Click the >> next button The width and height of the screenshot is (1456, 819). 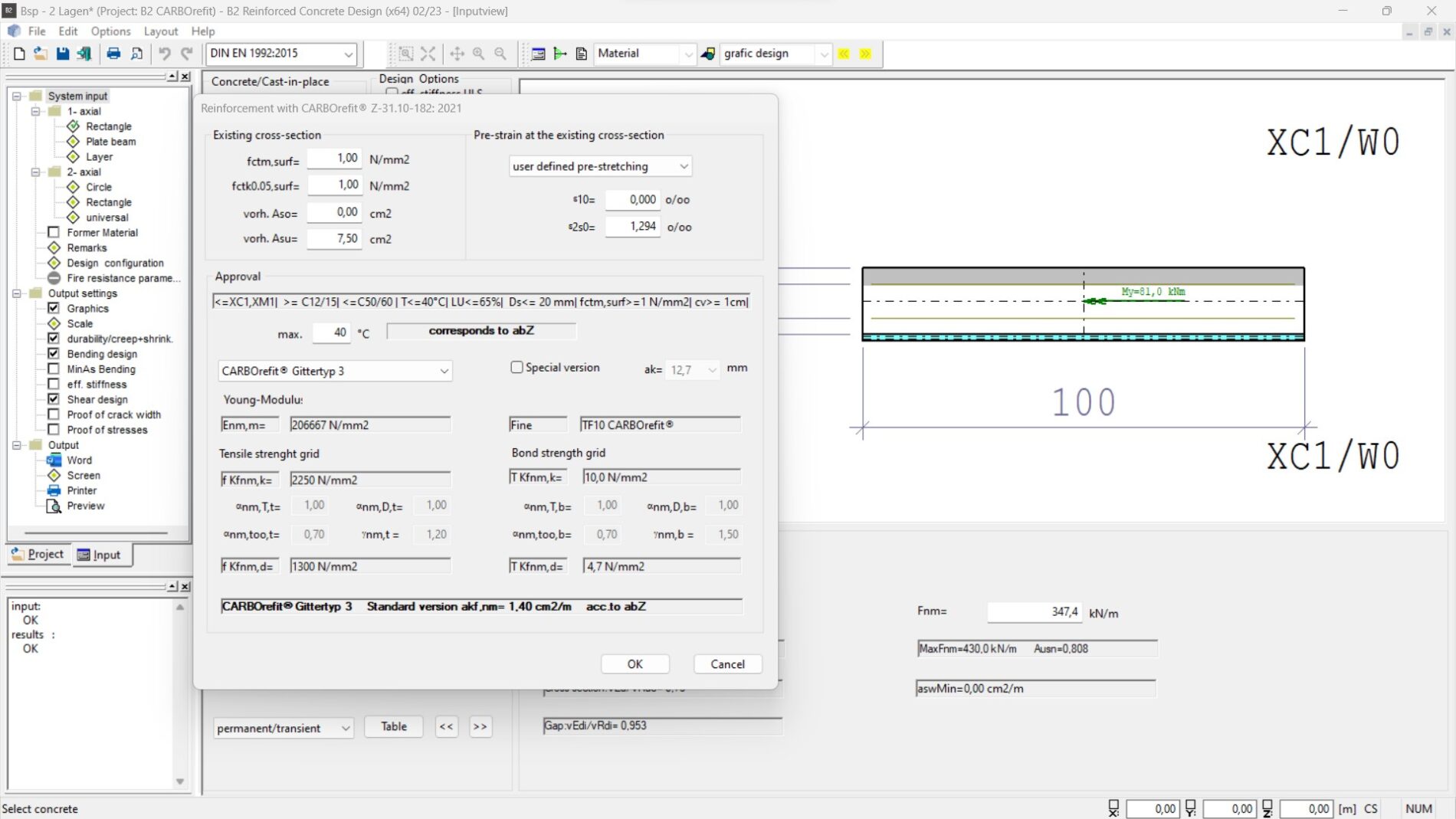[x=480, y=726]
